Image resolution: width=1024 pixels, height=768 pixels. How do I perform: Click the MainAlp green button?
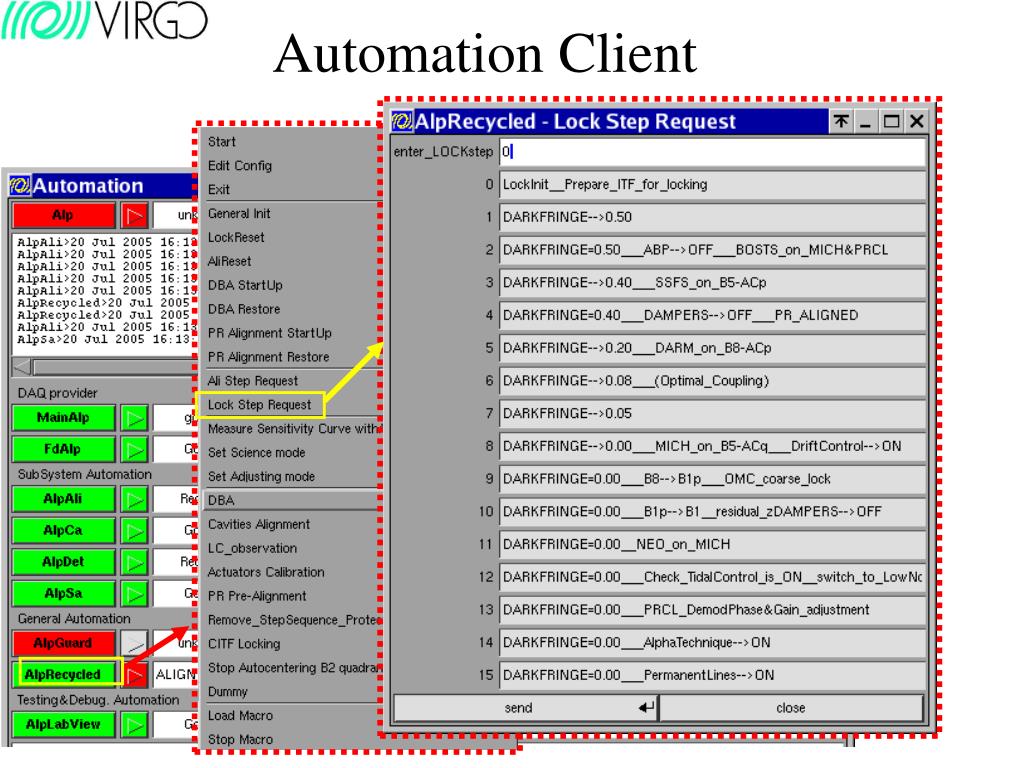click(x=63, y=418)
